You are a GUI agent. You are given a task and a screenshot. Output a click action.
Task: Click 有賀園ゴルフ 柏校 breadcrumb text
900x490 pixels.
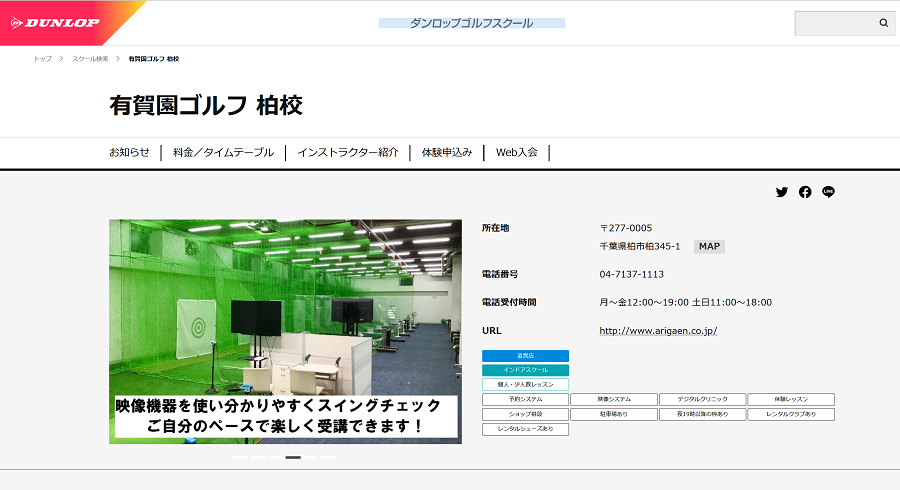[x=154, y=59]
